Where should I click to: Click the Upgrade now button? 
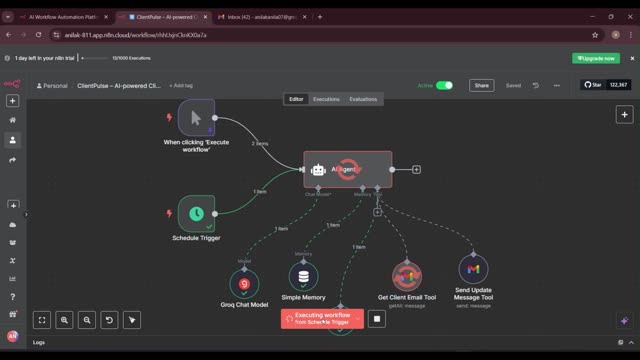[596, 58]
